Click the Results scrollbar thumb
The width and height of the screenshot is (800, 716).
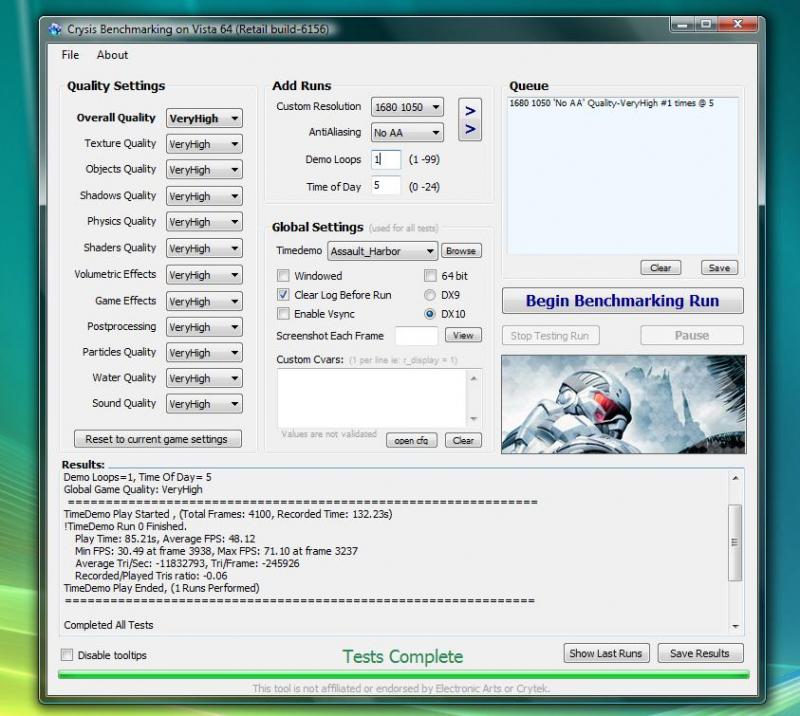click(x=735, y=542)
